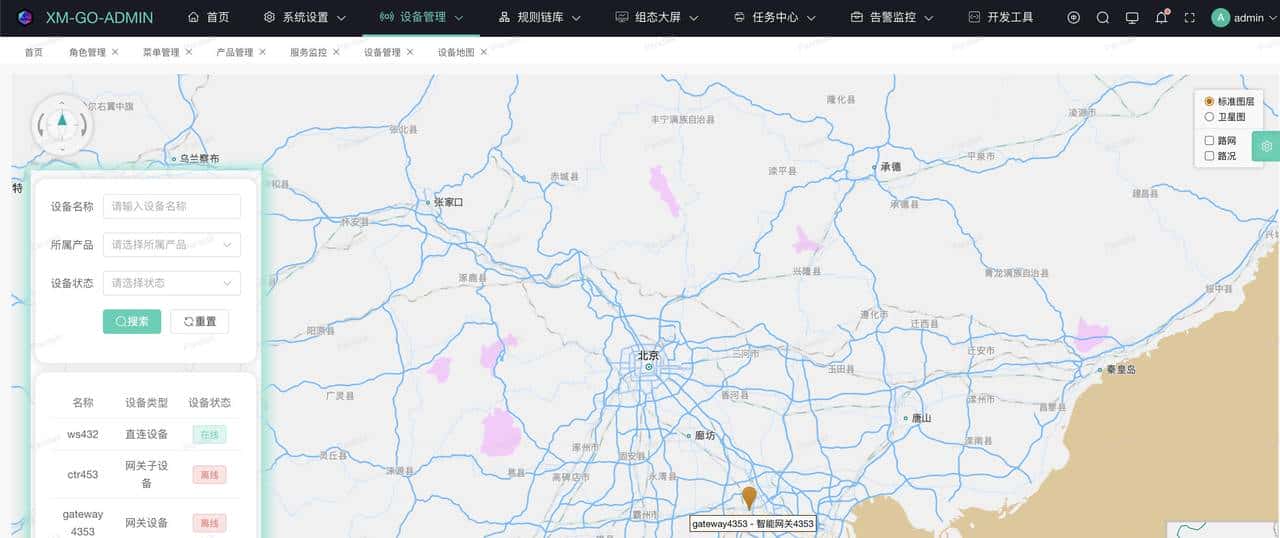Click the gateway4353 - 智能网关4353 label
The width and height of the screenshot is (1280, 538).
[753, 523]
